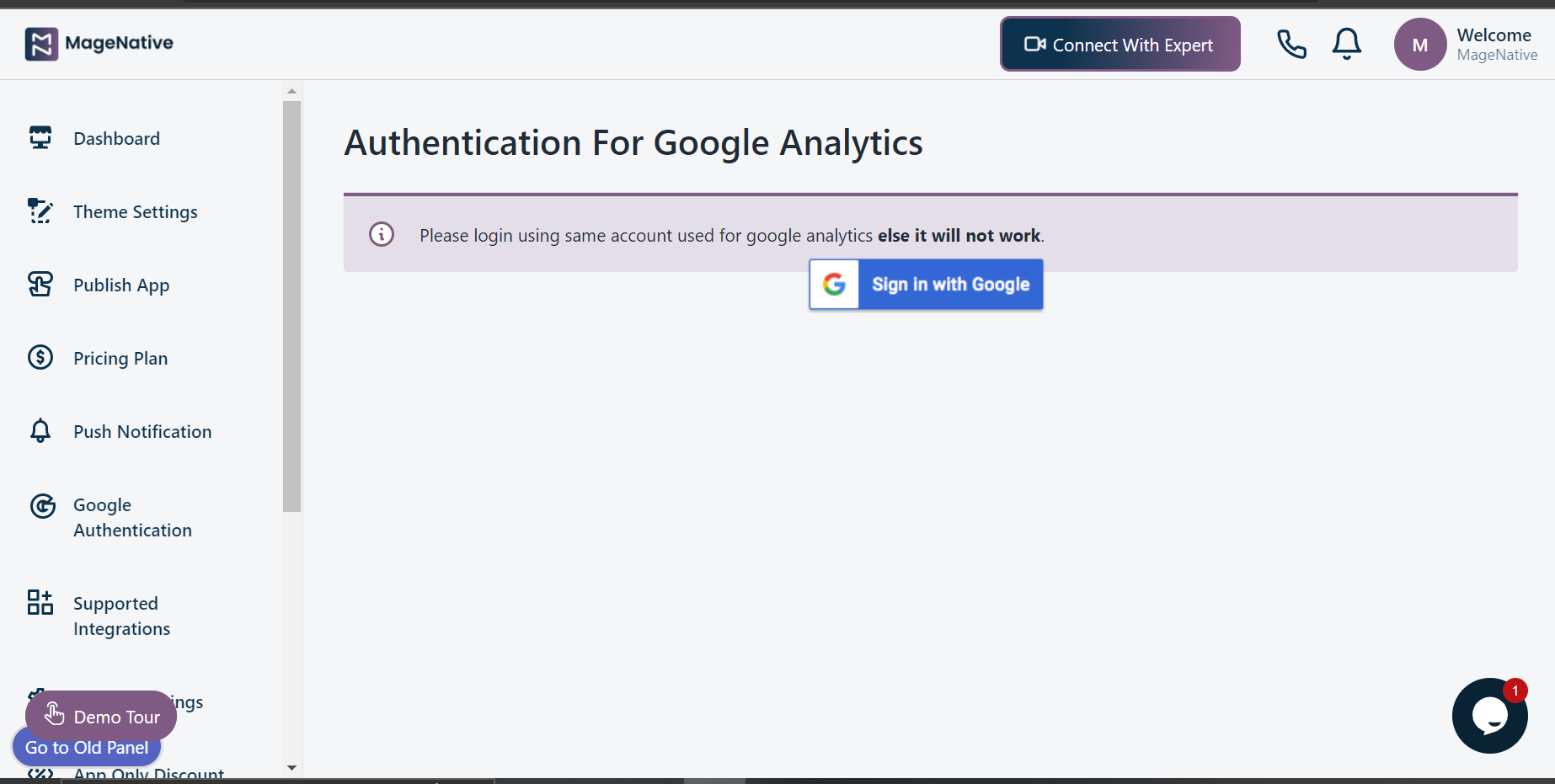Image resolution: width=1555 pixels, height=784 pixels.
Task: Click the Google Authentication icon
Action: (x=43, y=506)
